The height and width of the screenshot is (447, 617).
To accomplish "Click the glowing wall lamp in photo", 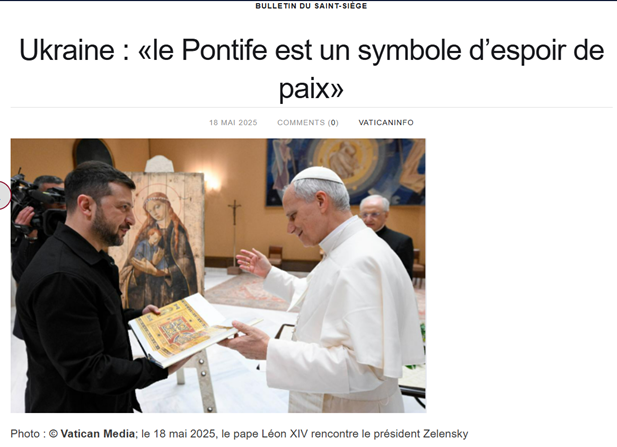I will [x=212, y=181].
